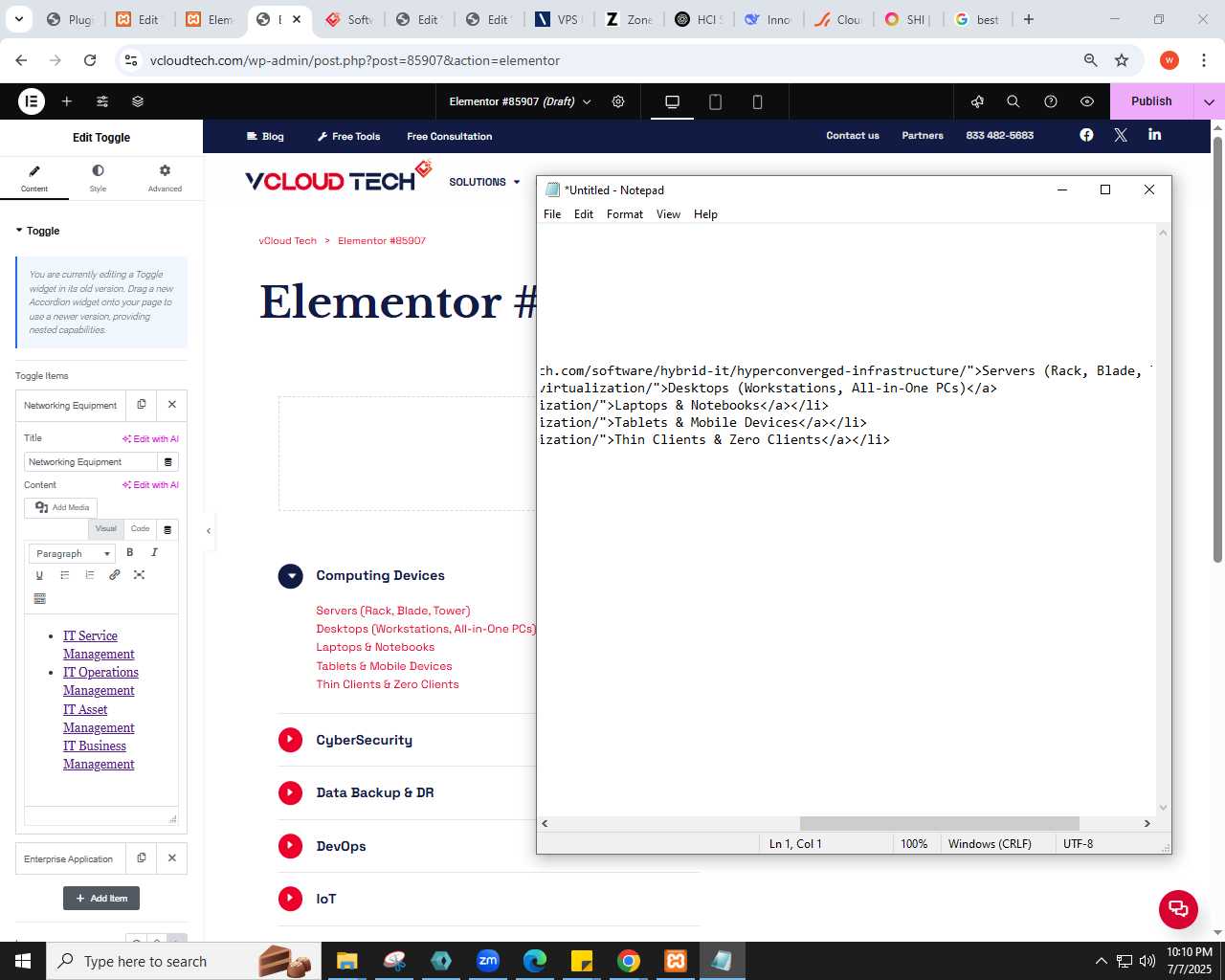Open the What's New announcement icon
The image size is (1225, 980).
pyautogui.click(x=977, y=101)
